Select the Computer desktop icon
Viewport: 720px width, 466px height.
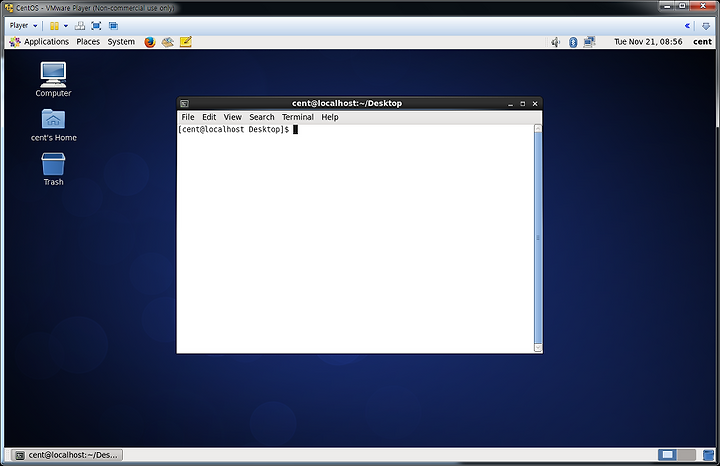click(53, 79)
